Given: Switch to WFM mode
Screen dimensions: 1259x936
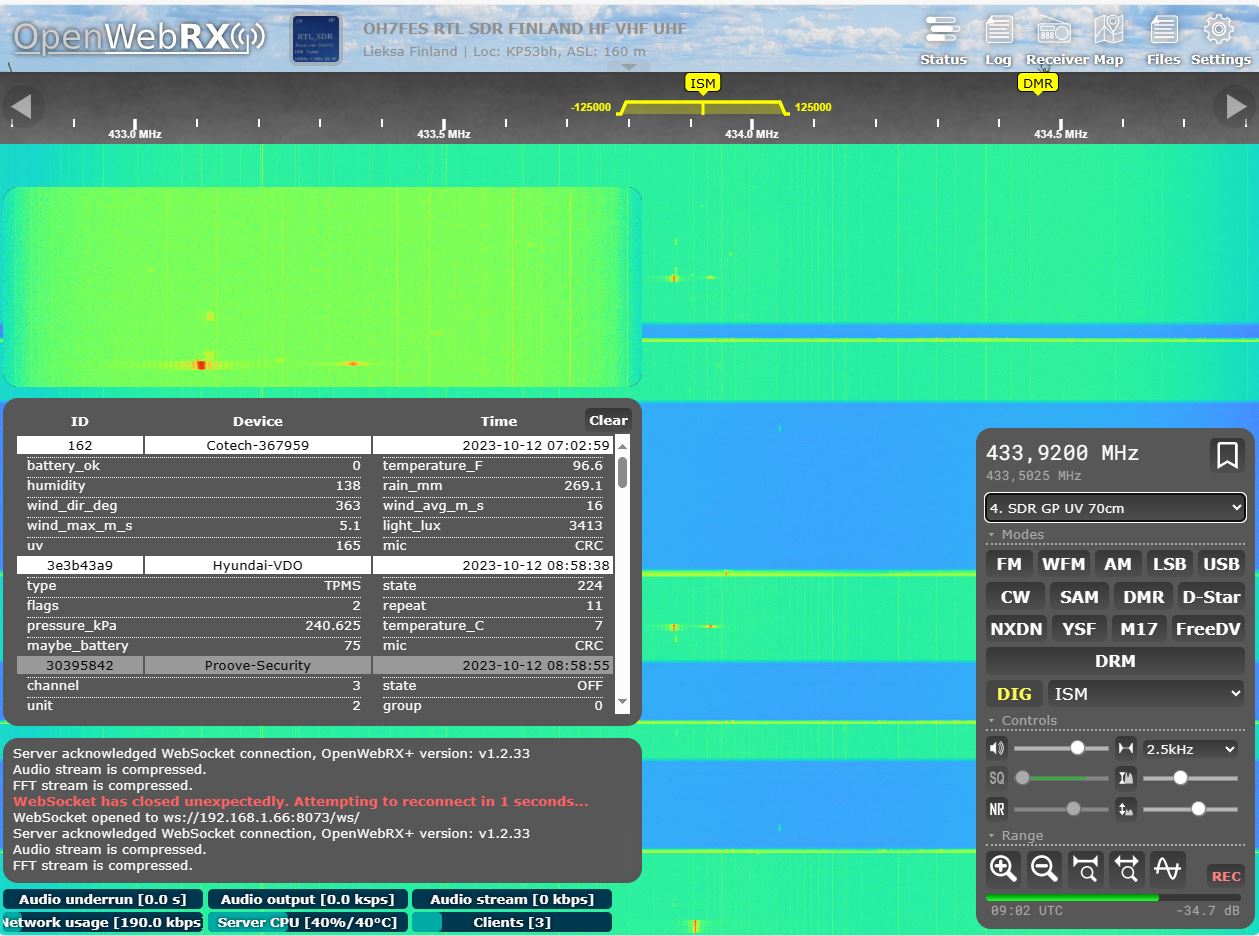Looking at the screenshot, I should coord(1062,564).
